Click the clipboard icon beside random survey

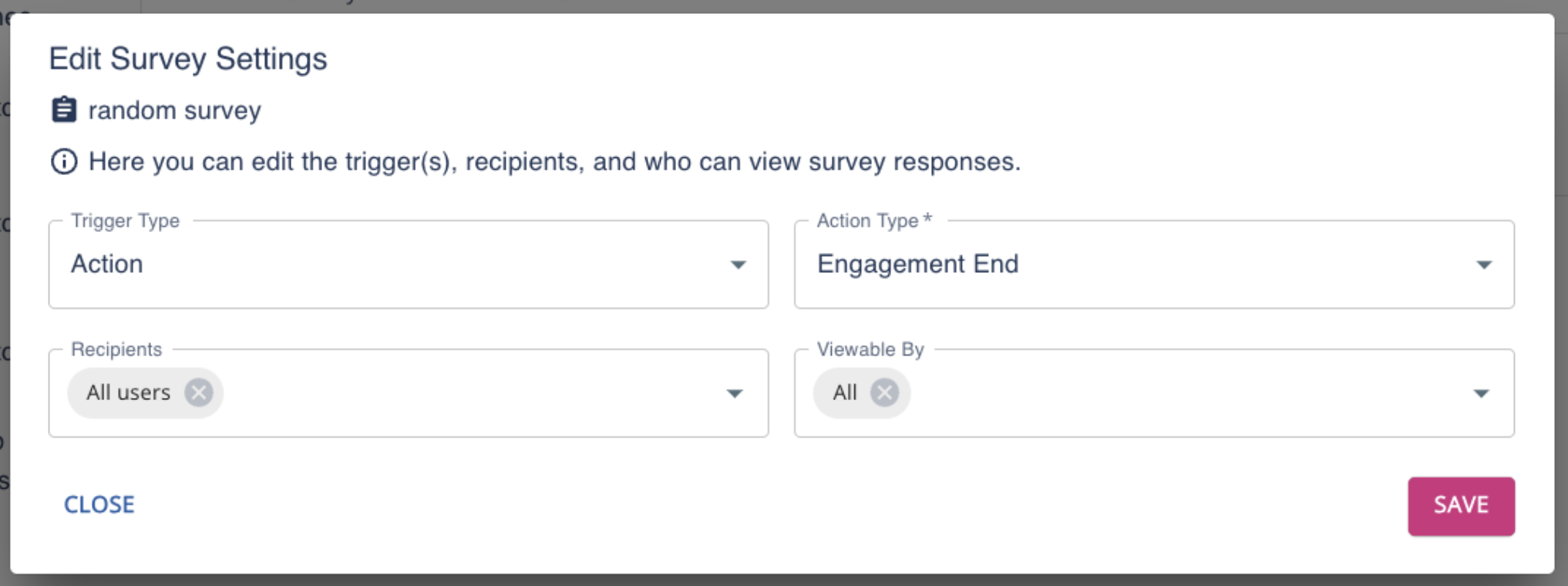64,110
